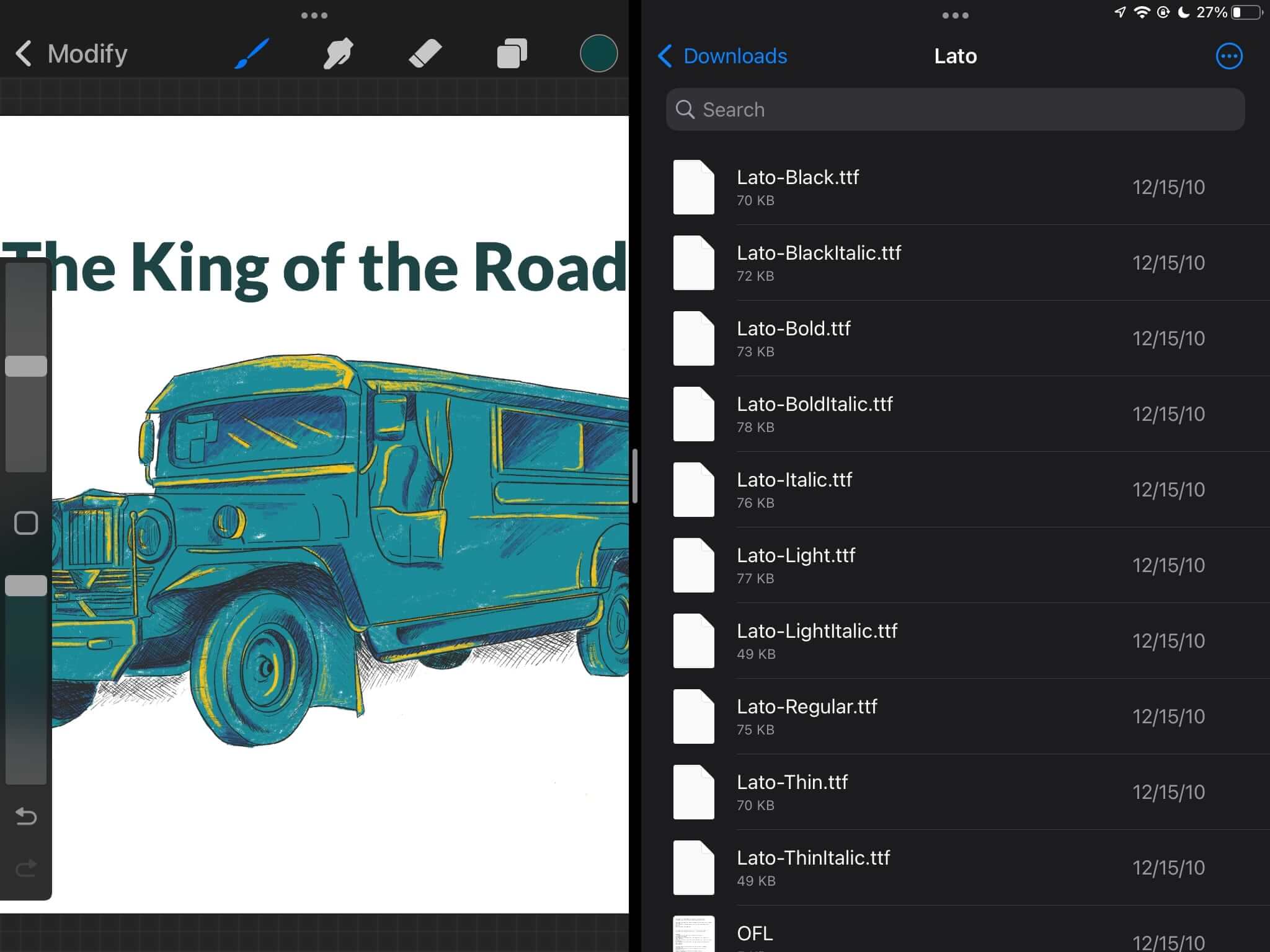This screenshot has height=952, width=1270.
Task: Select the Eraser tool
Action: point(425,54)
